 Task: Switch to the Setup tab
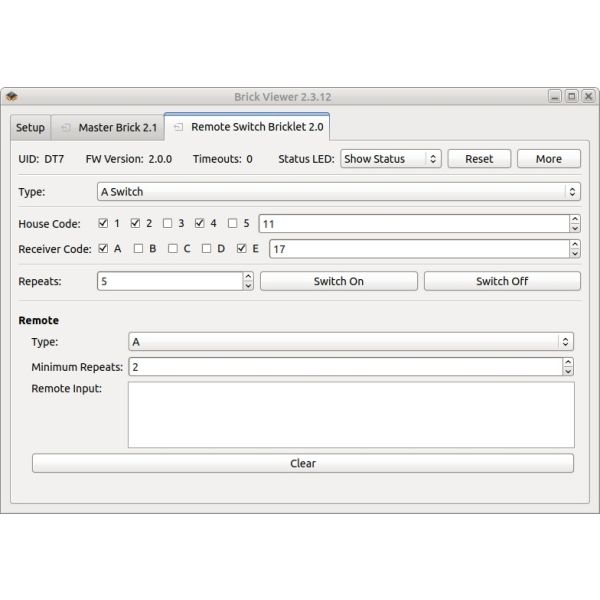31,128
